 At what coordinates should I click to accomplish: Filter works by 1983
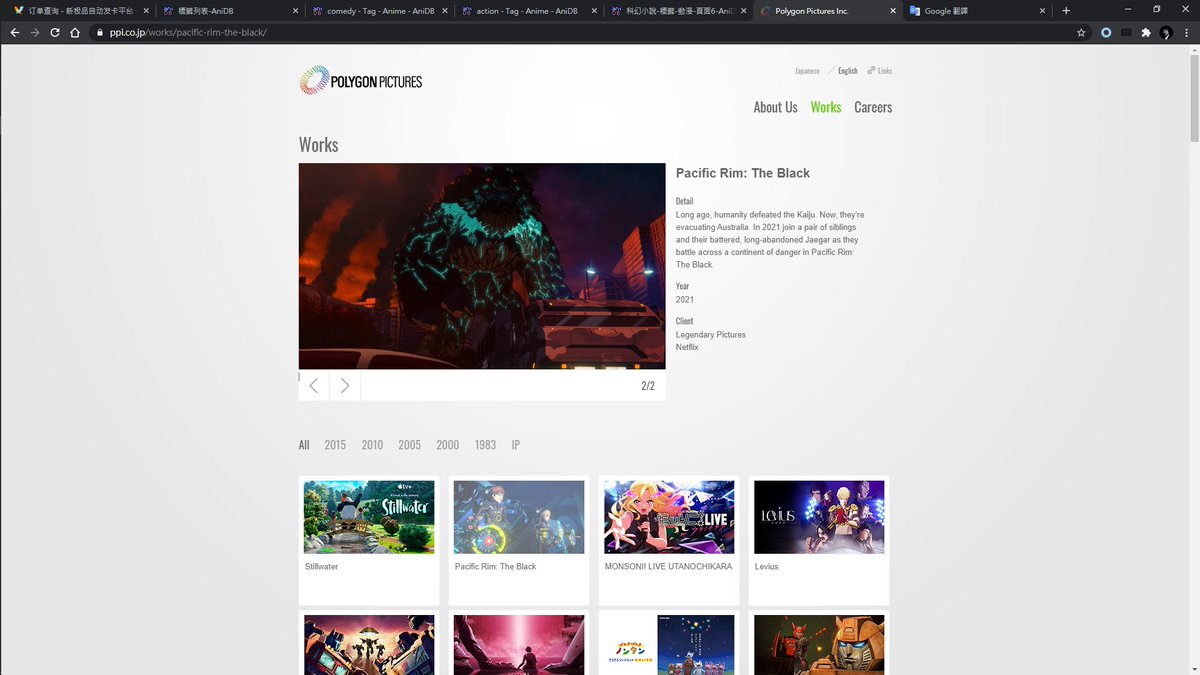pyautogui.click(x=485, y=445)
